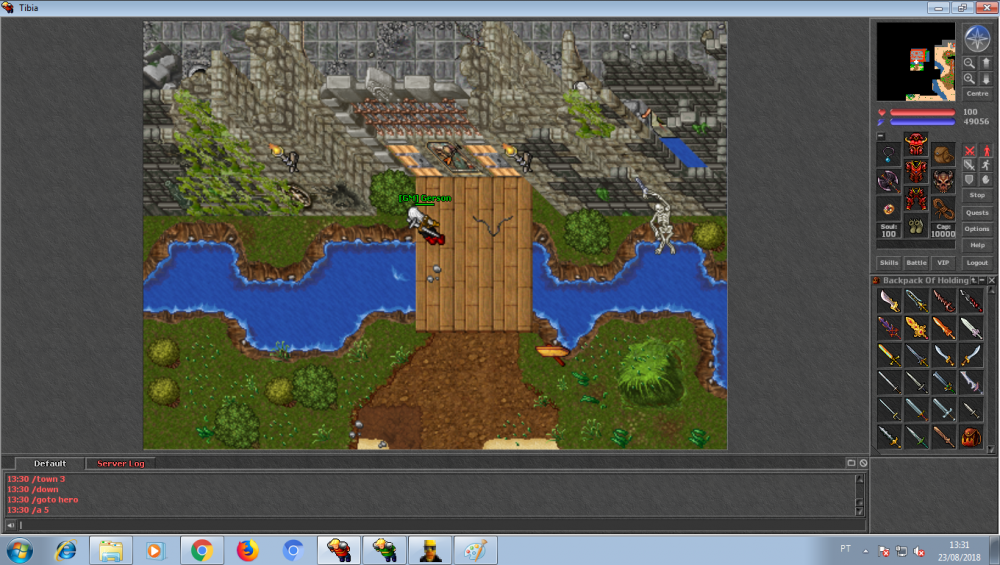Click the minimap display
Screen dimensions: 1000x565
click(x=916, y=62)
